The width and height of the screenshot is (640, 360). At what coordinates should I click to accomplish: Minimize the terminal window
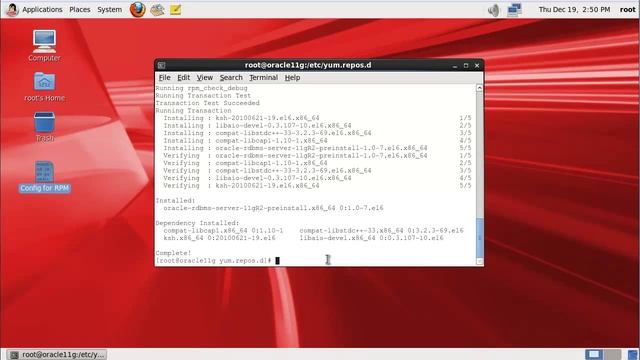tap(455, 65)
